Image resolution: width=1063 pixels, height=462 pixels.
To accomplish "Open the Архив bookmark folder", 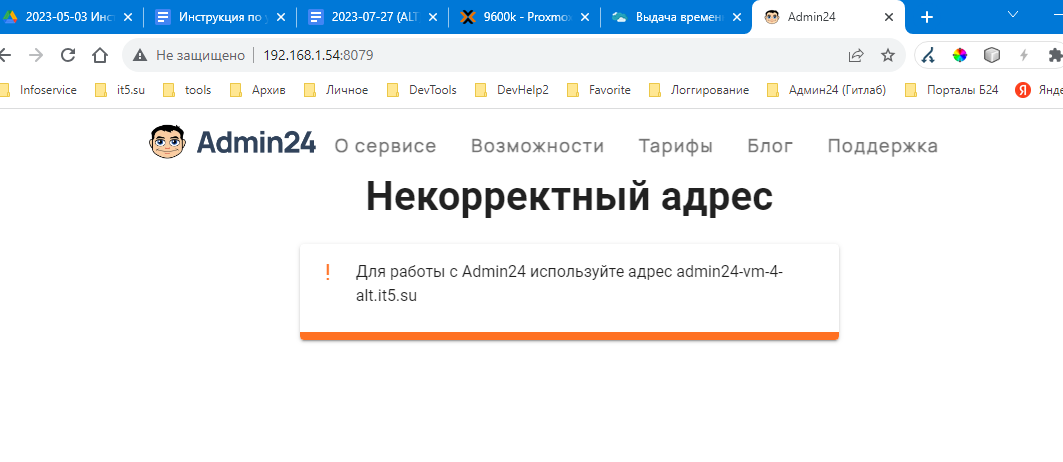I will (259, 90).
